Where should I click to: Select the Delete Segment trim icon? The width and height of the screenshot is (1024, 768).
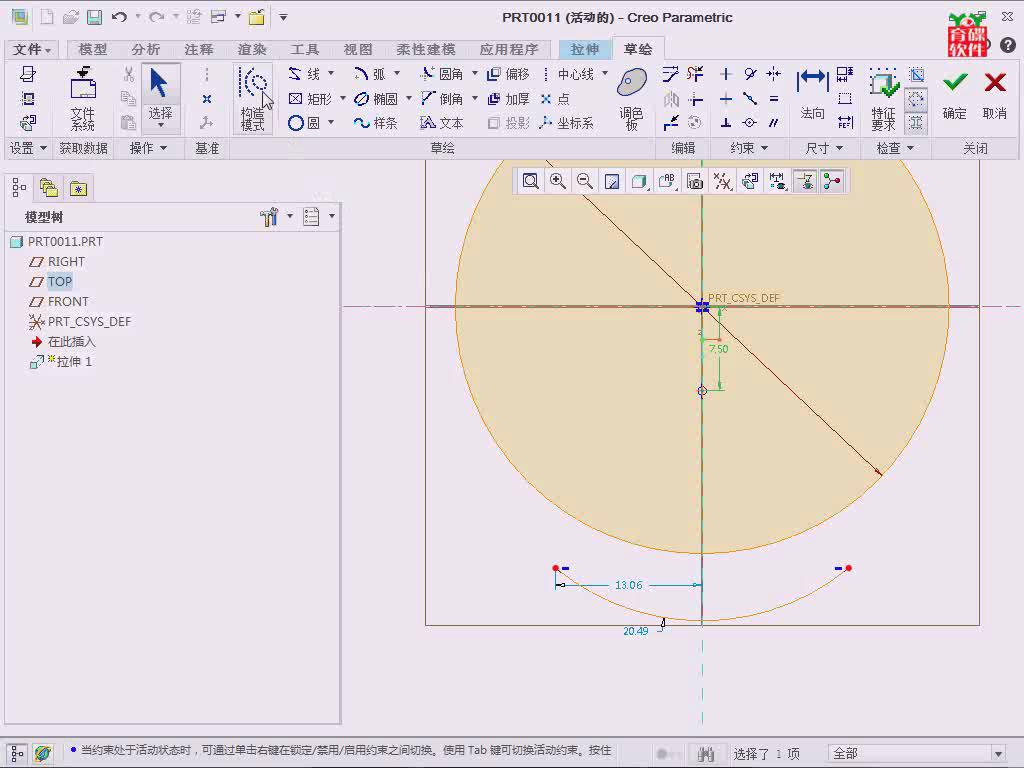click(x=696, y=74)
